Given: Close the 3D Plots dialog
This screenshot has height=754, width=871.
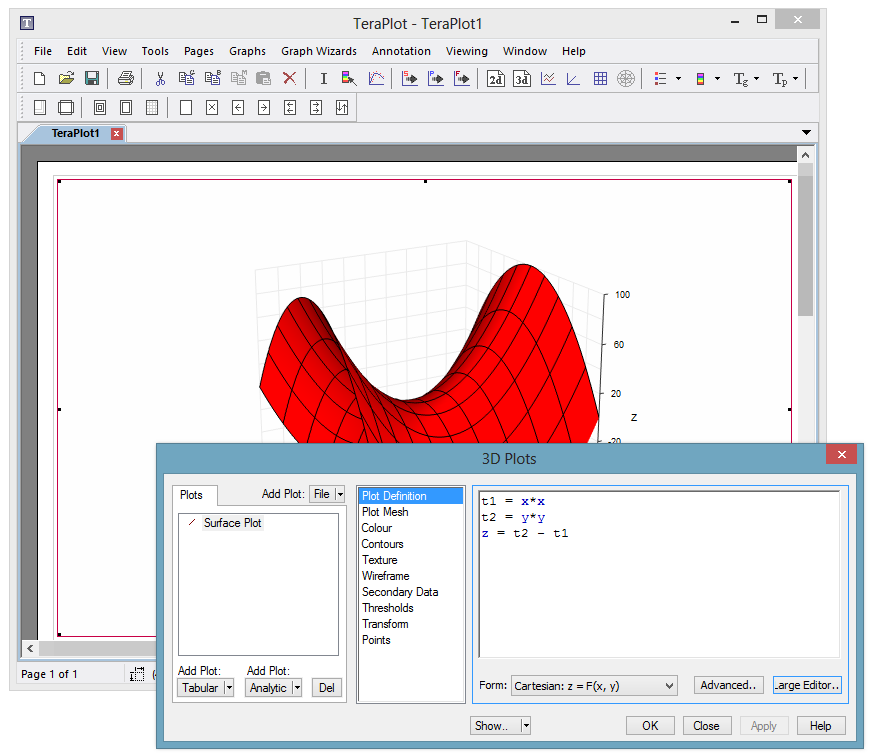Looking at the screenshot, I should click(x=842, y=455).
